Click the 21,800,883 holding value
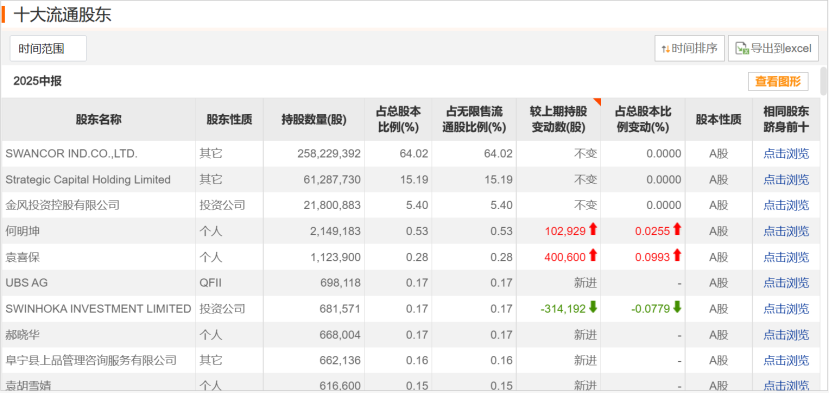The image size is (830, 394). click(332, 205)
